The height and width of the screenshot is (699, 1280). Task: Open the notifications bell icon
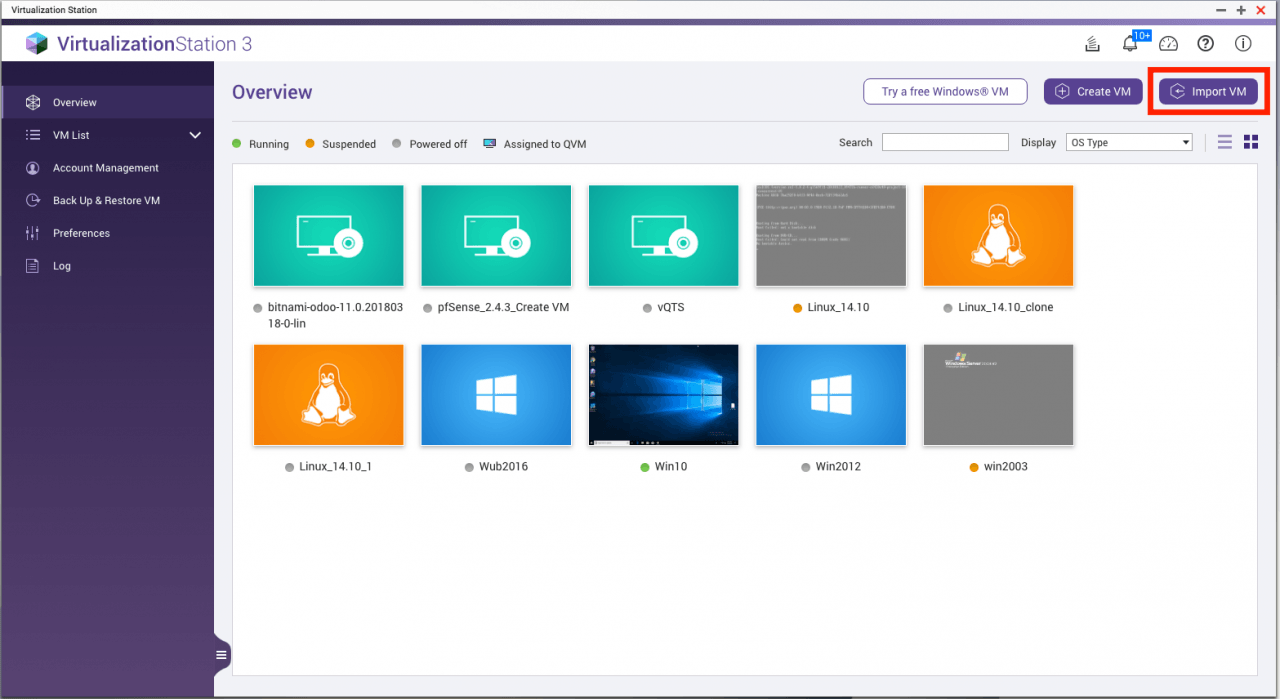click(x=1130, y=44)
